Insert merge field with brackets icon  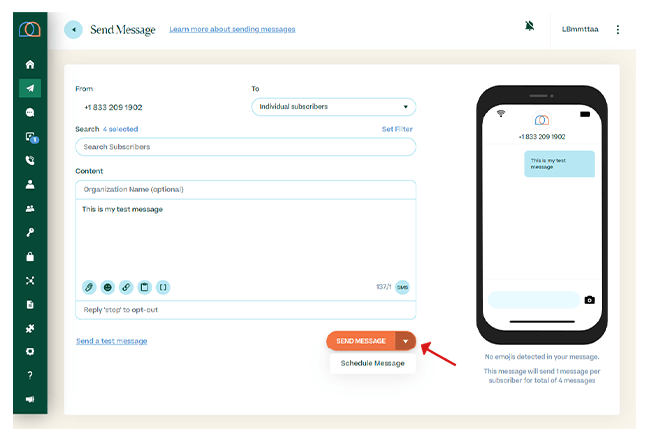coord(163,287)
